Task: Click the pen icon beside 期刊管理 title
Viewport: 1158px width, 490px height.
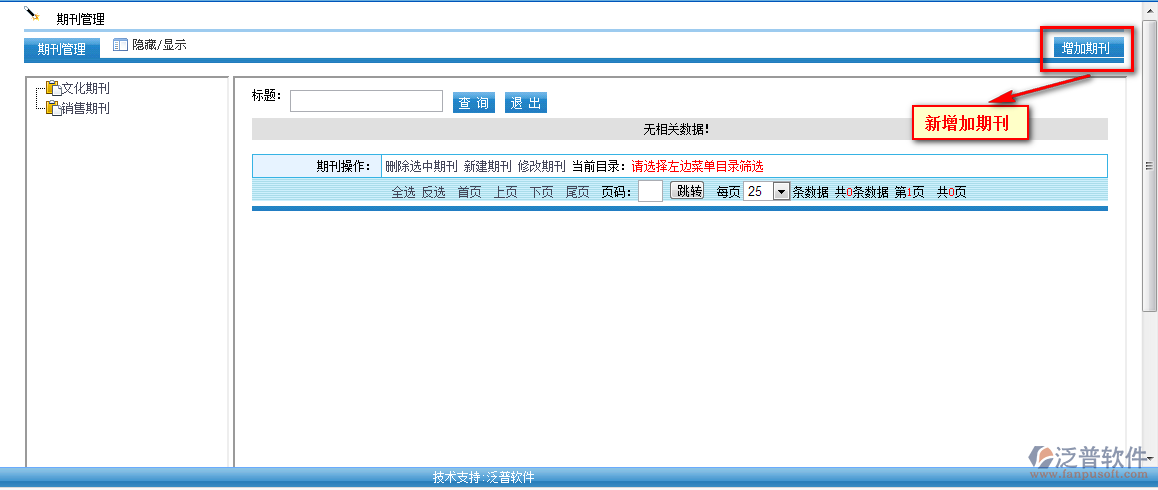Action: 31,13
